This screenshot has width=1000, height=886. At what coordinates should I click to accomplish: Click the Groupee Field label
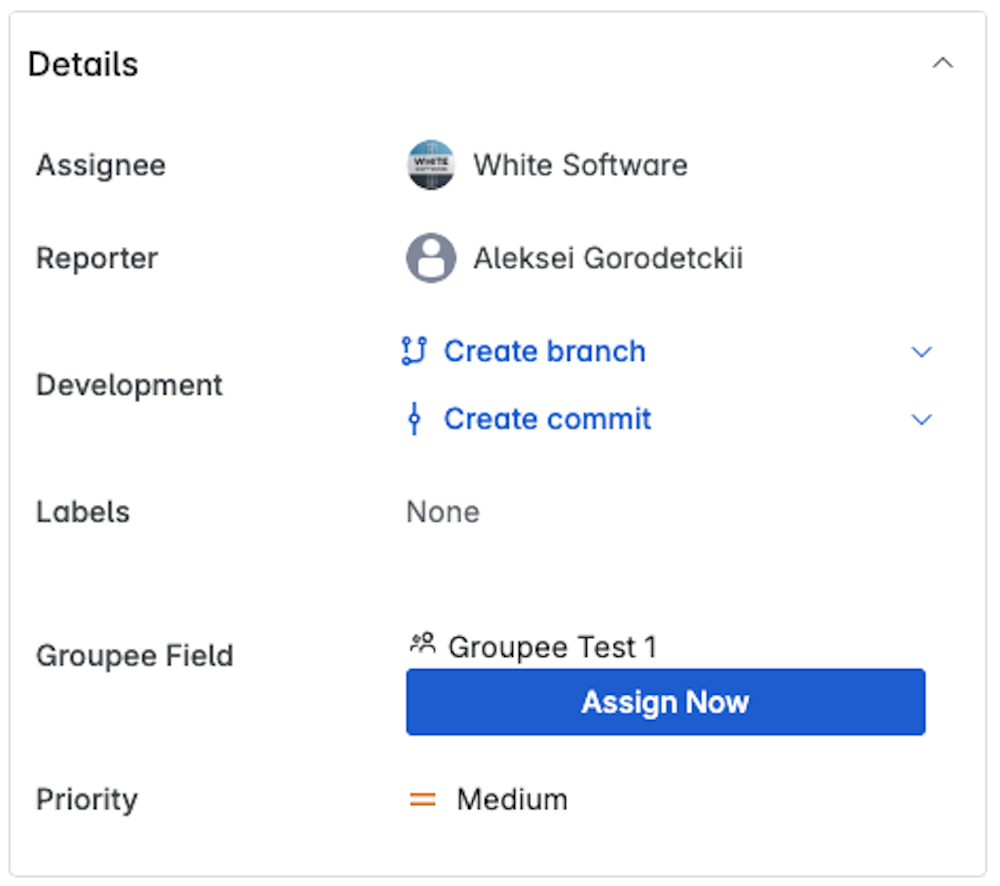click(134, 655)
